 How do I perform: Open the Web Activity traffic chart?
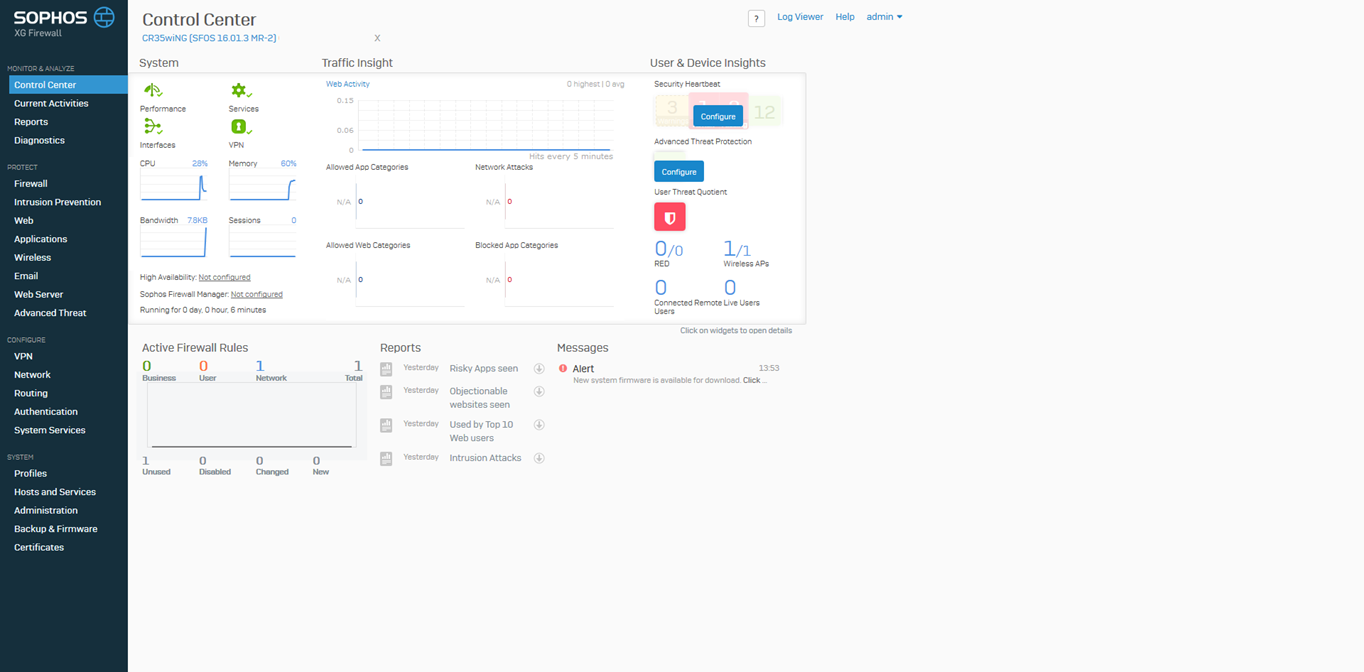coord(485,125)
